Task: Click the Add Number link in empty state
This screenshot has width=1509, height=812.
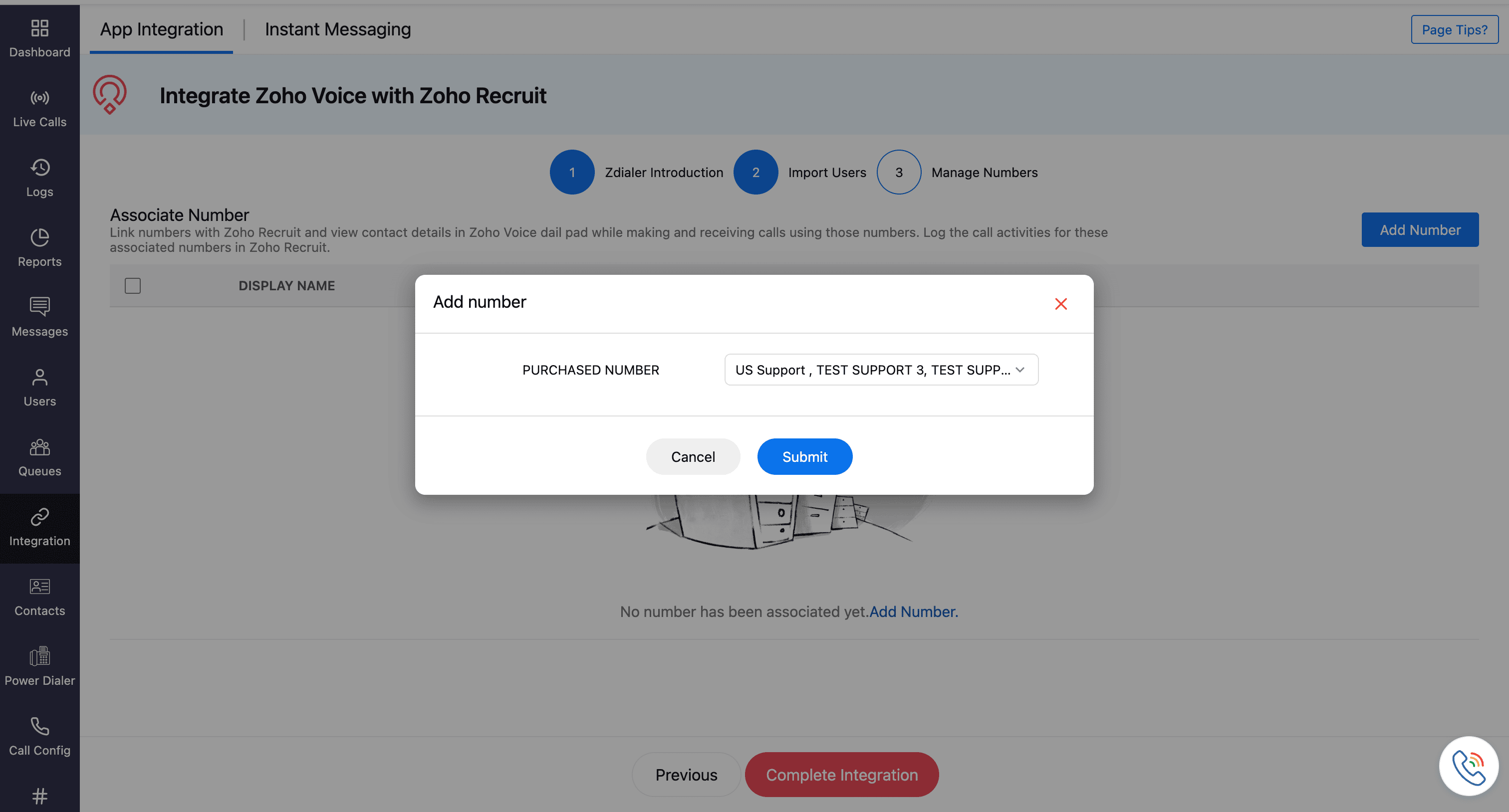Action: pyautogui.click(x=913, y=612)
